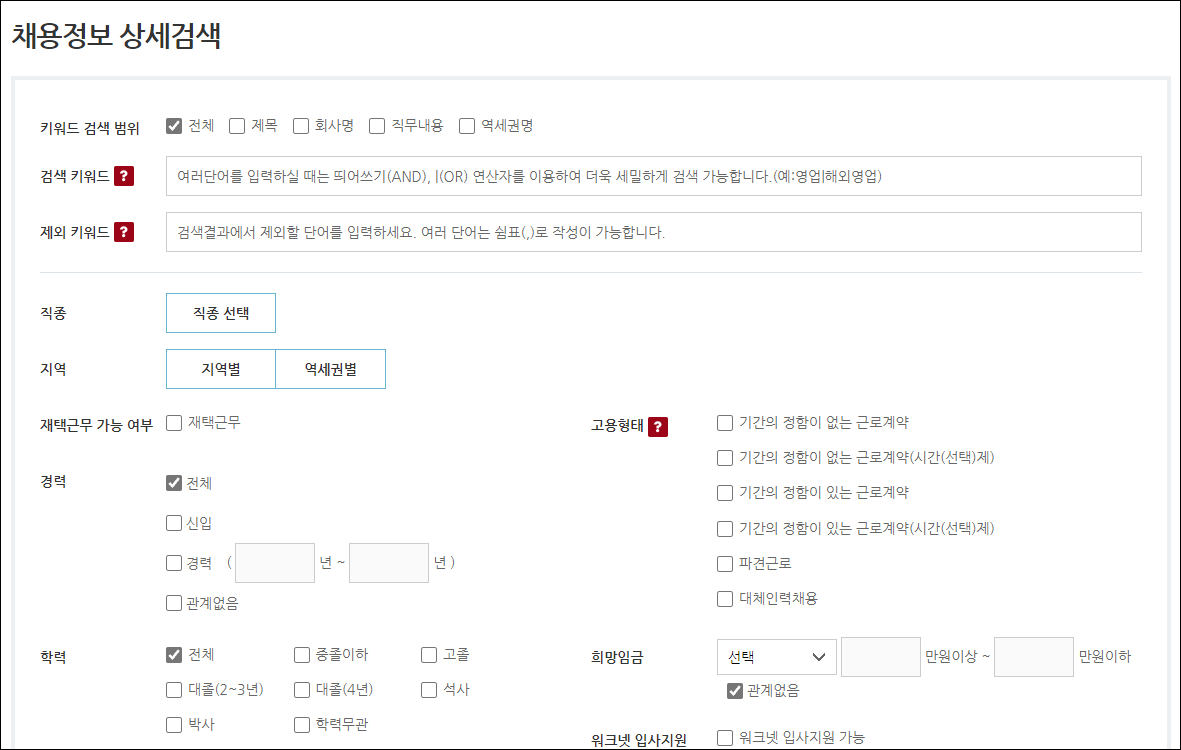The height and width of the screenshot is (750, 1181).
Task: Select the 지역별 region button
Action: (221, 369)
